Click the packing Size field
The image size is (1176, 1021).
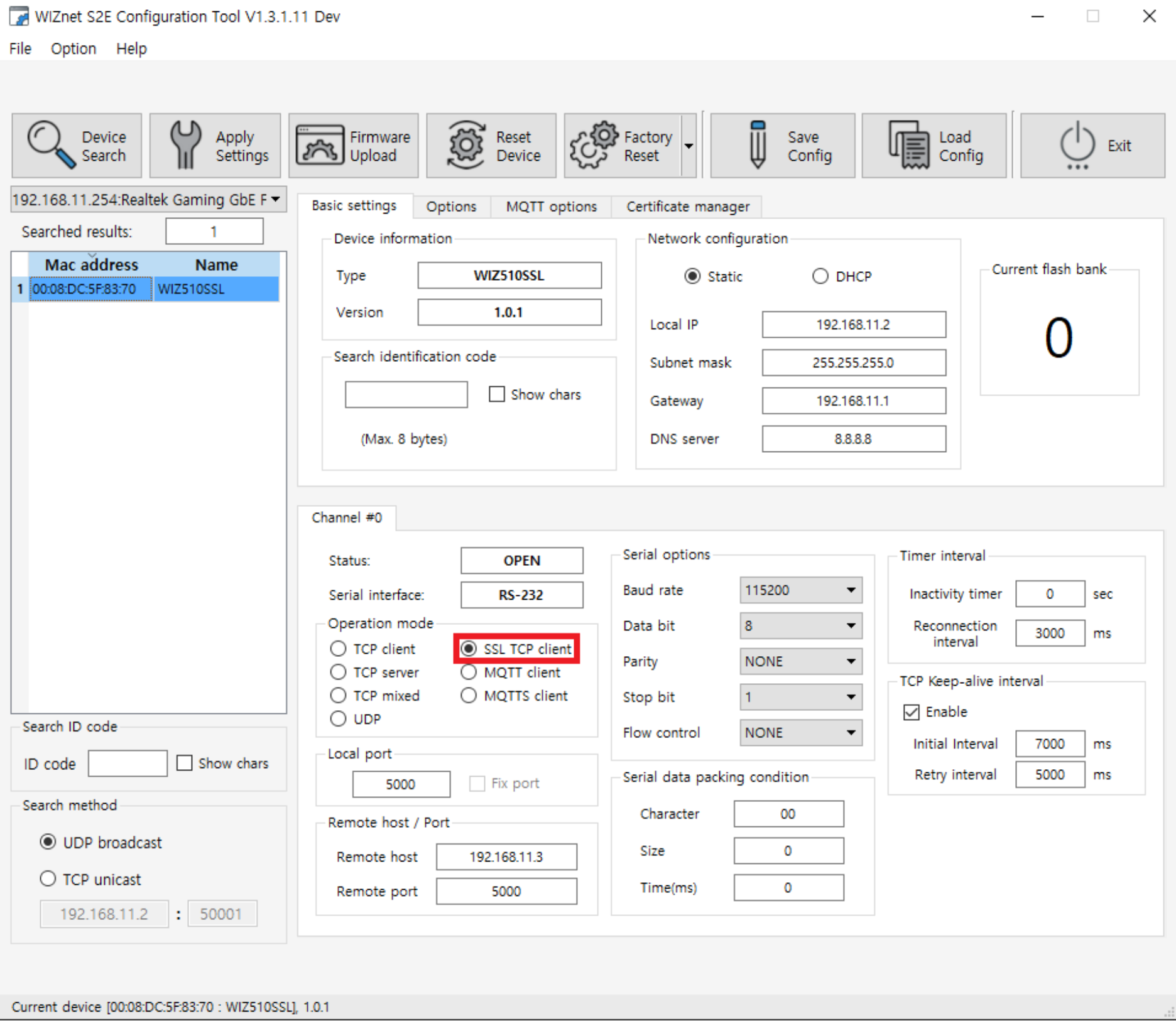(788, 851)
